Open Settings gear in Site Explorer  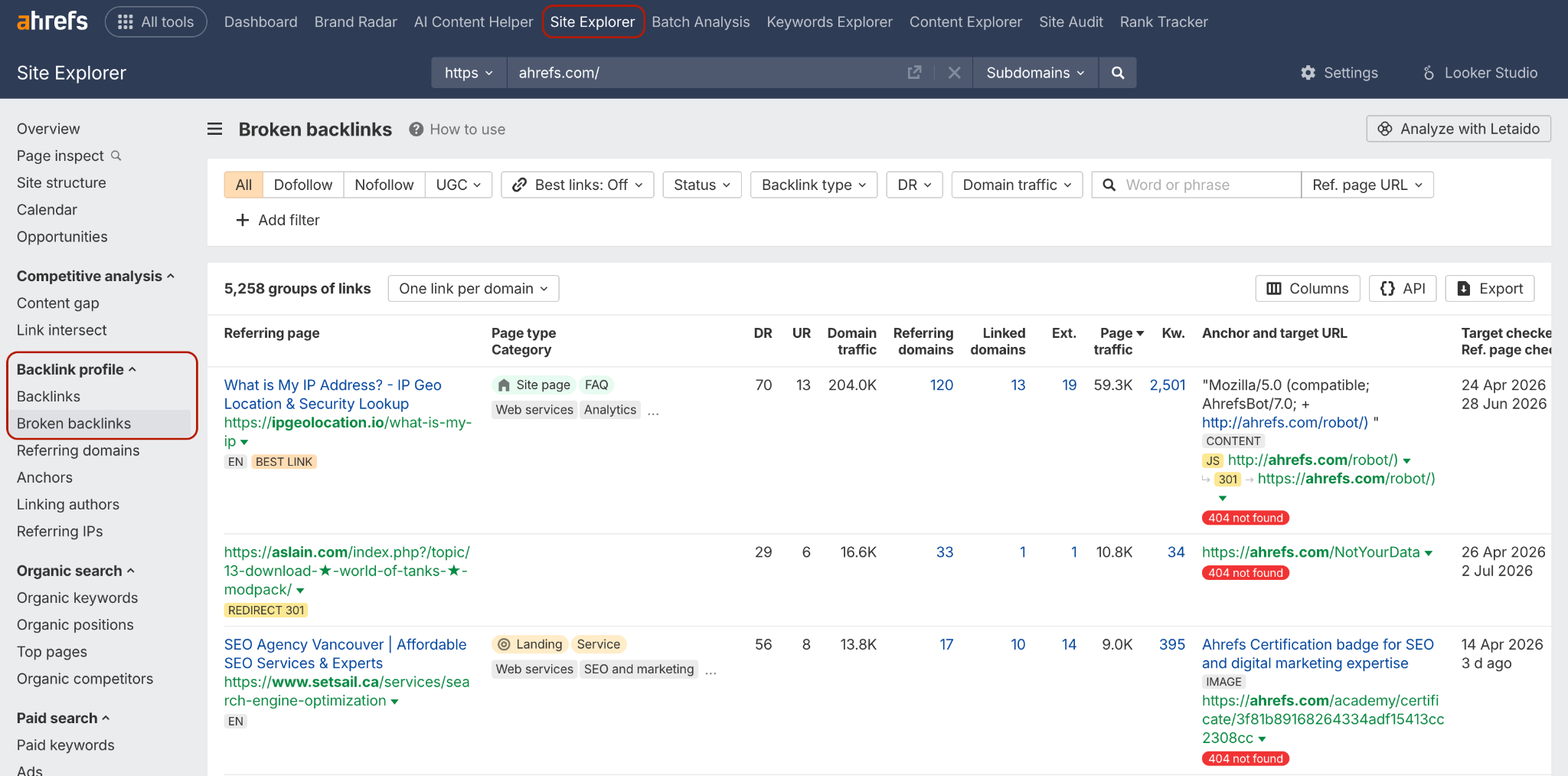1339,73
